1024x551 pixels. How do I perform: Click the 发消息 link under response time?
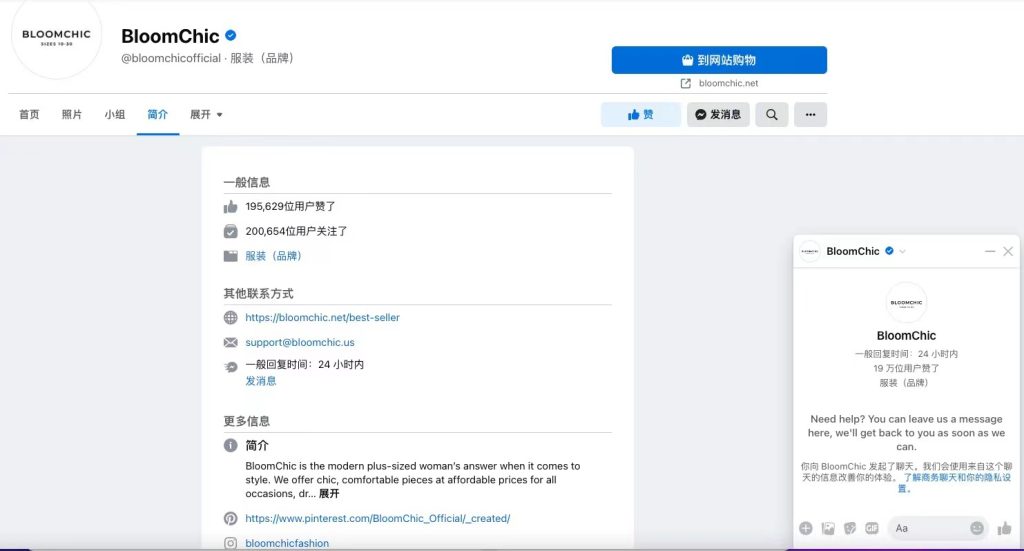tap(261, 381)
